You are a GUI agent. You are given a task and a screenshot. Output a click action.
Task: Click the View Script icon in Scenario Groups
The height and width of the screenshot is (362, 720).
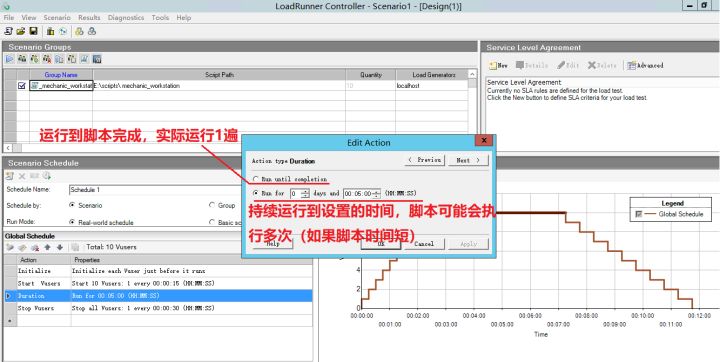84,59
